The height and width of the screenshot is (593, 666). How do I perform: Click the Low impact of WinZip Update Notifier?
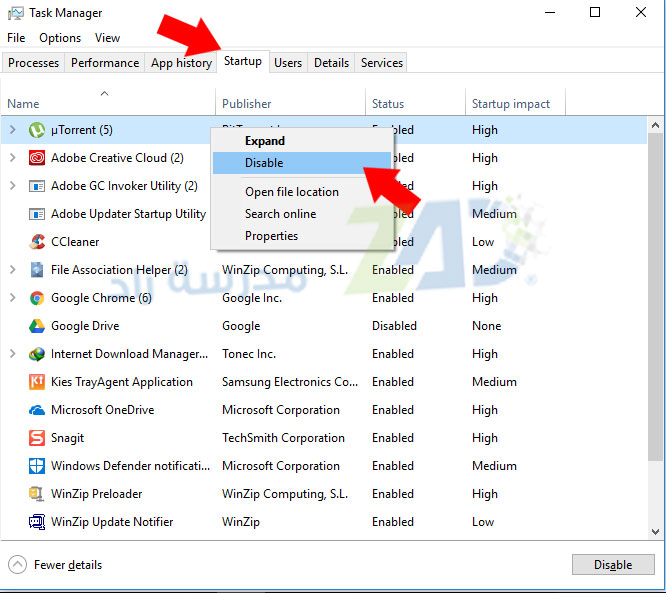pyautogui.click(x=483, y=522)
